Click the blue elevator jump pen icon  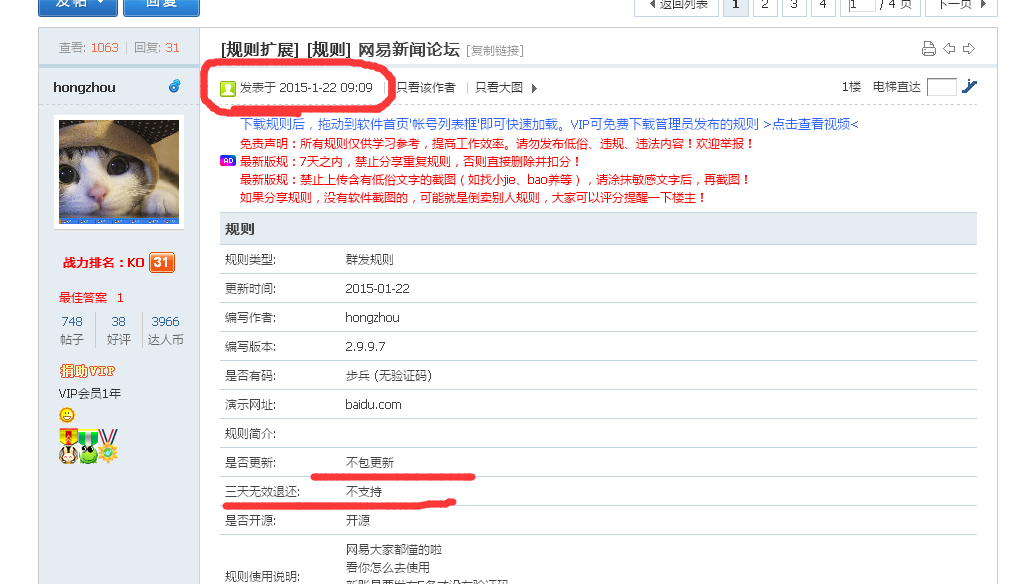[x=968, y=87]
